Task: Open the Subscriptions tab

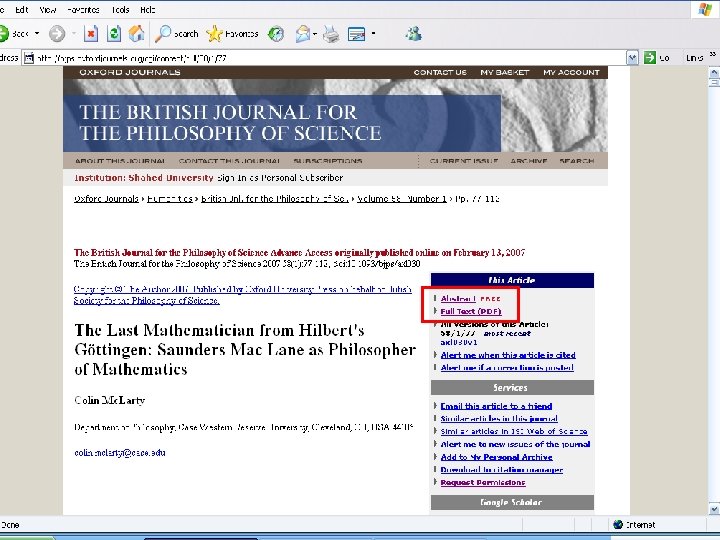Action: coord(328,161)
